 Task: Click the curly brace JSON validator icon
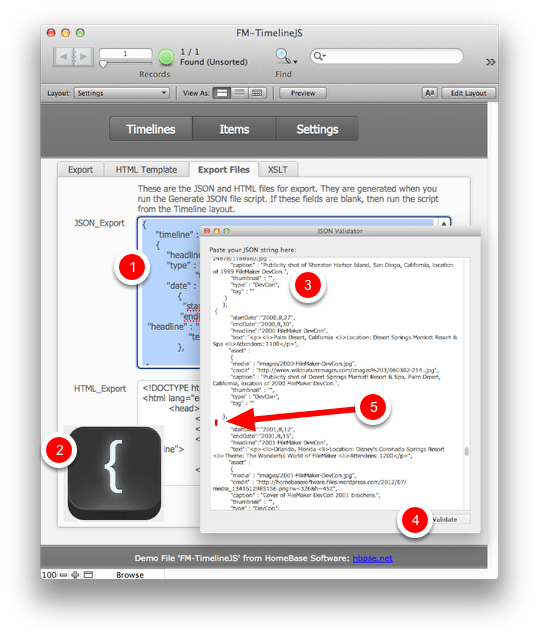115,473
